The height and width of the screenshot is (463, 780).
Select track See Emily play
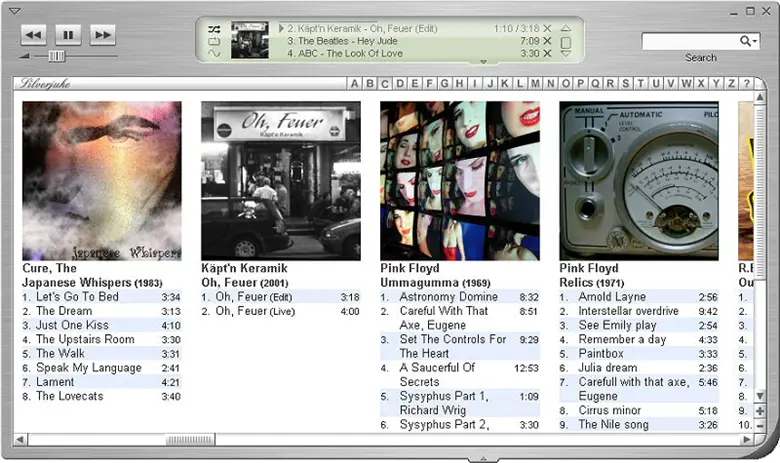tap(639, 325)
